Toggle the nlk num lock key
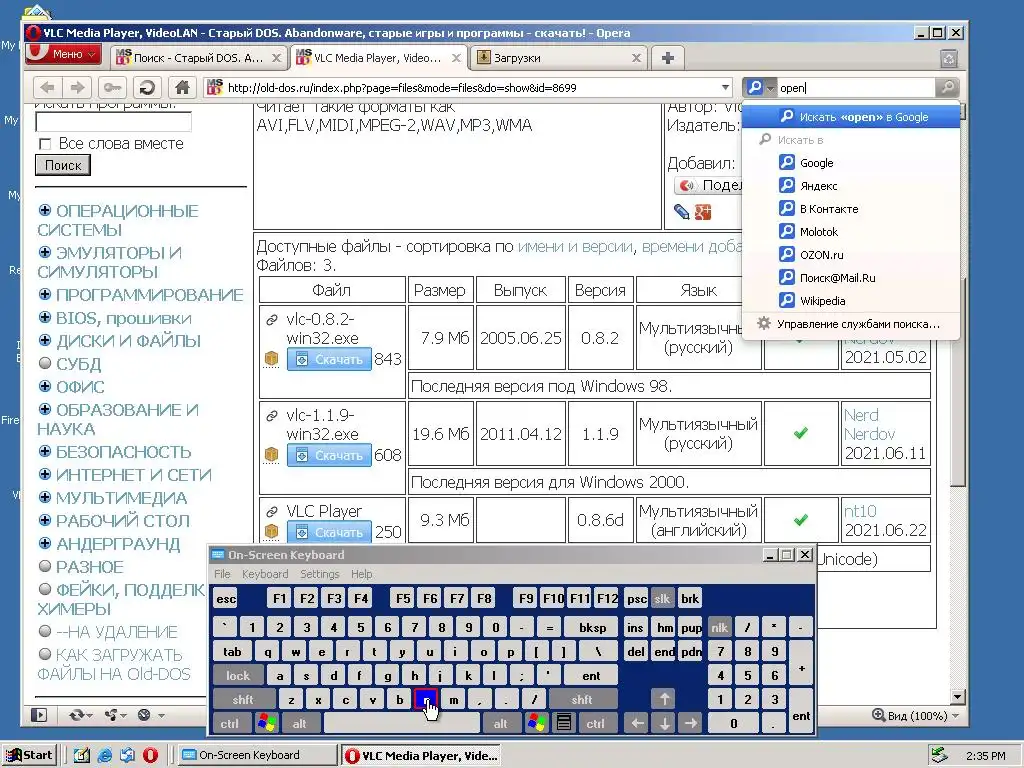Viewport: 1024px width, 768px height. [x=720, y=628]
